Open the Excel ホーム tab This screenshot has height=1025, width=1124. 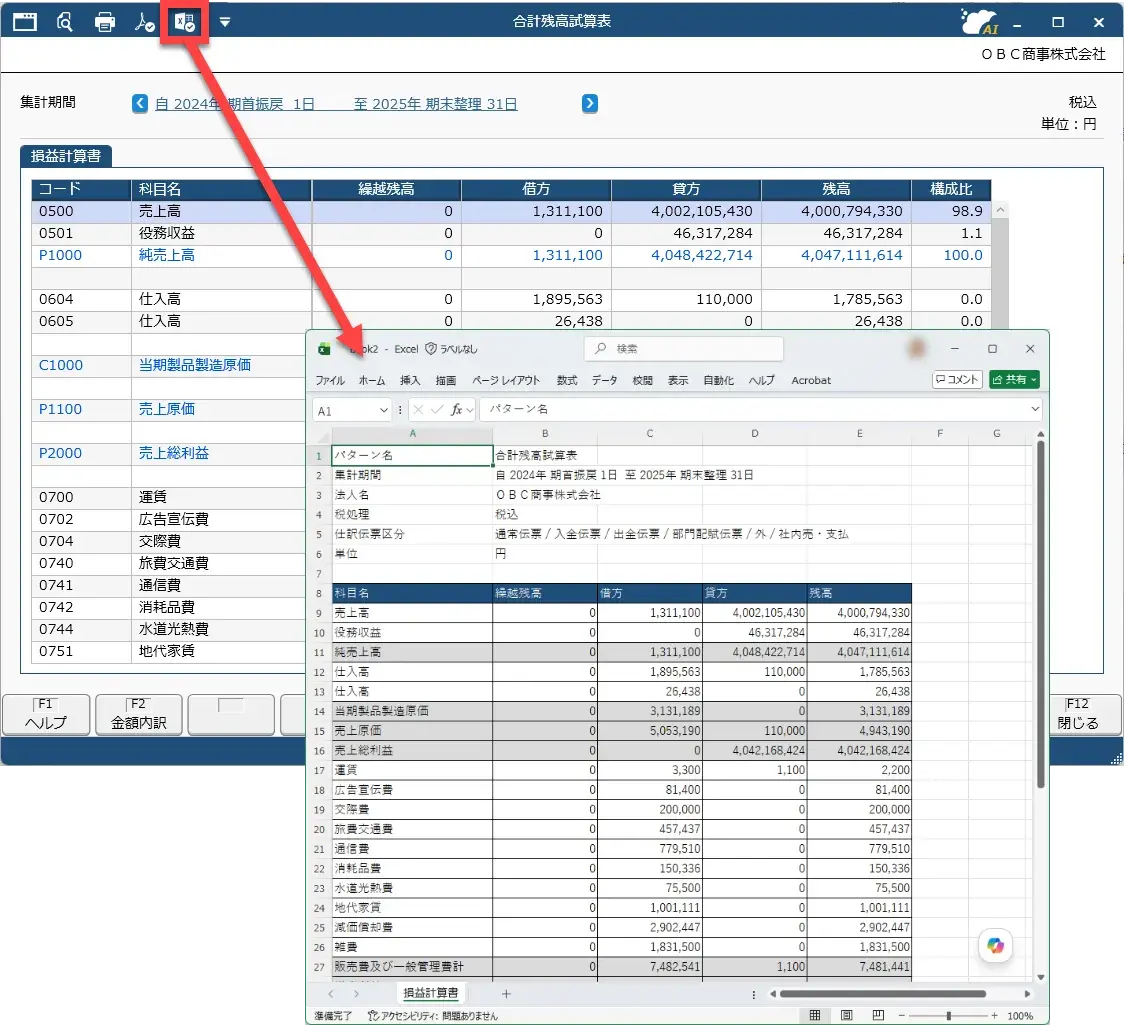(x=371, y=381)
